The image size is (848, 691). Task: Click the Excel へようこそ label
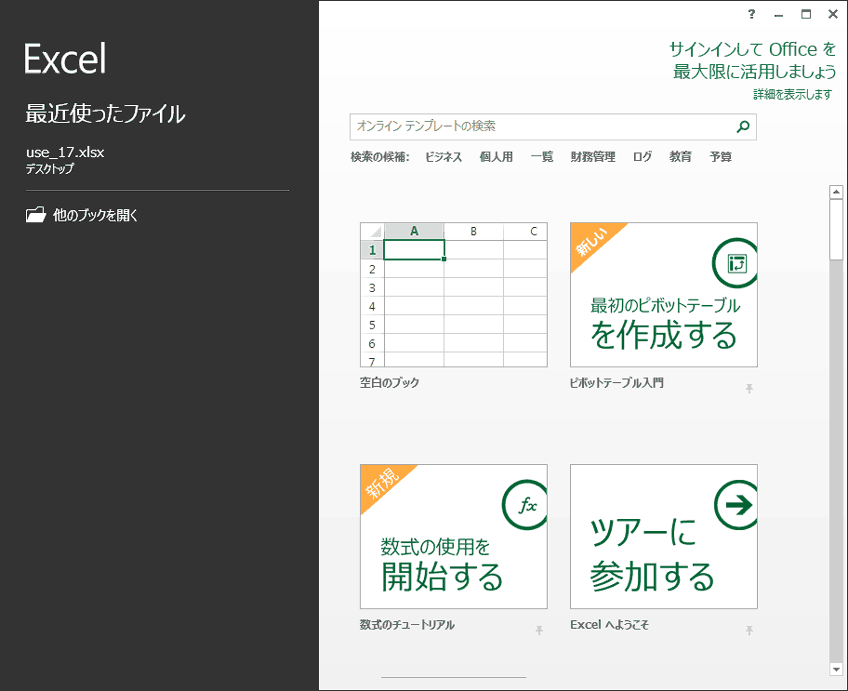609,625
